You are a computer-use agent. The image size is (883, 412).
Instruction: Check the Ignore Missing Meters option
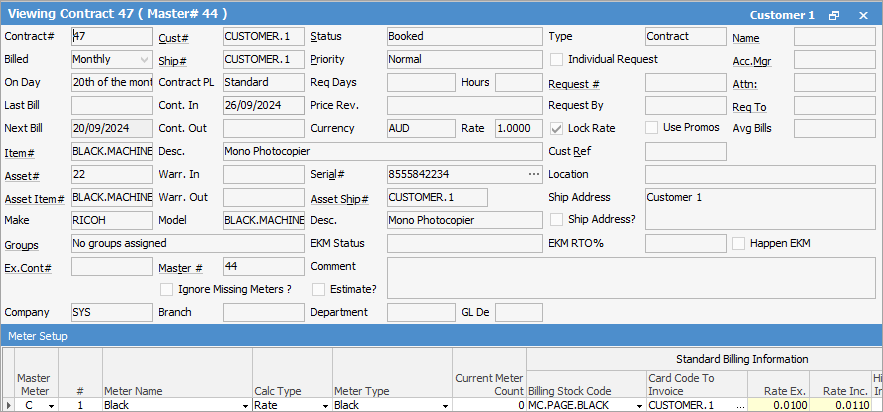pyautogui.click(x=166, y=289)
